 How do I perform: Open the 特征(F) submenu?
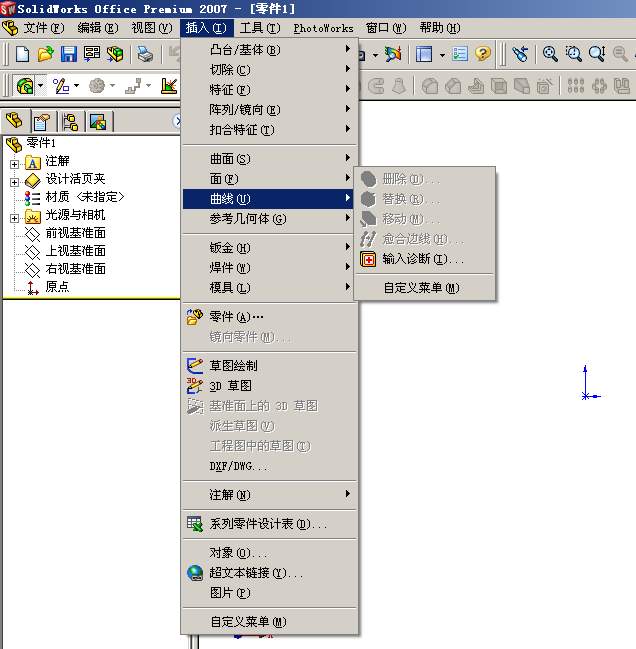coord(269,89)
